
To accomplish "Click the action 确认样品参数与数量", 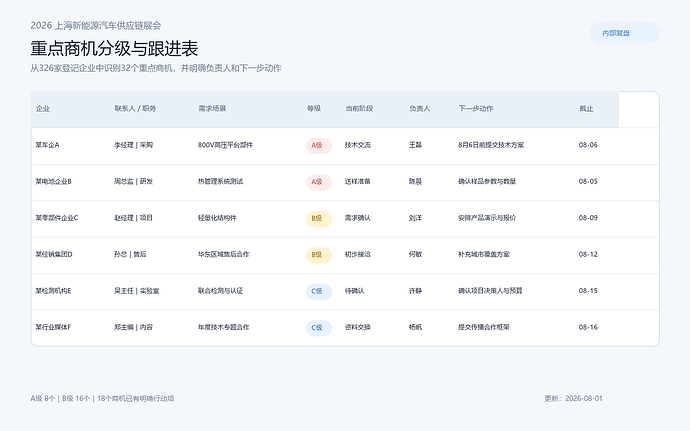I will (x=487, y=181).
